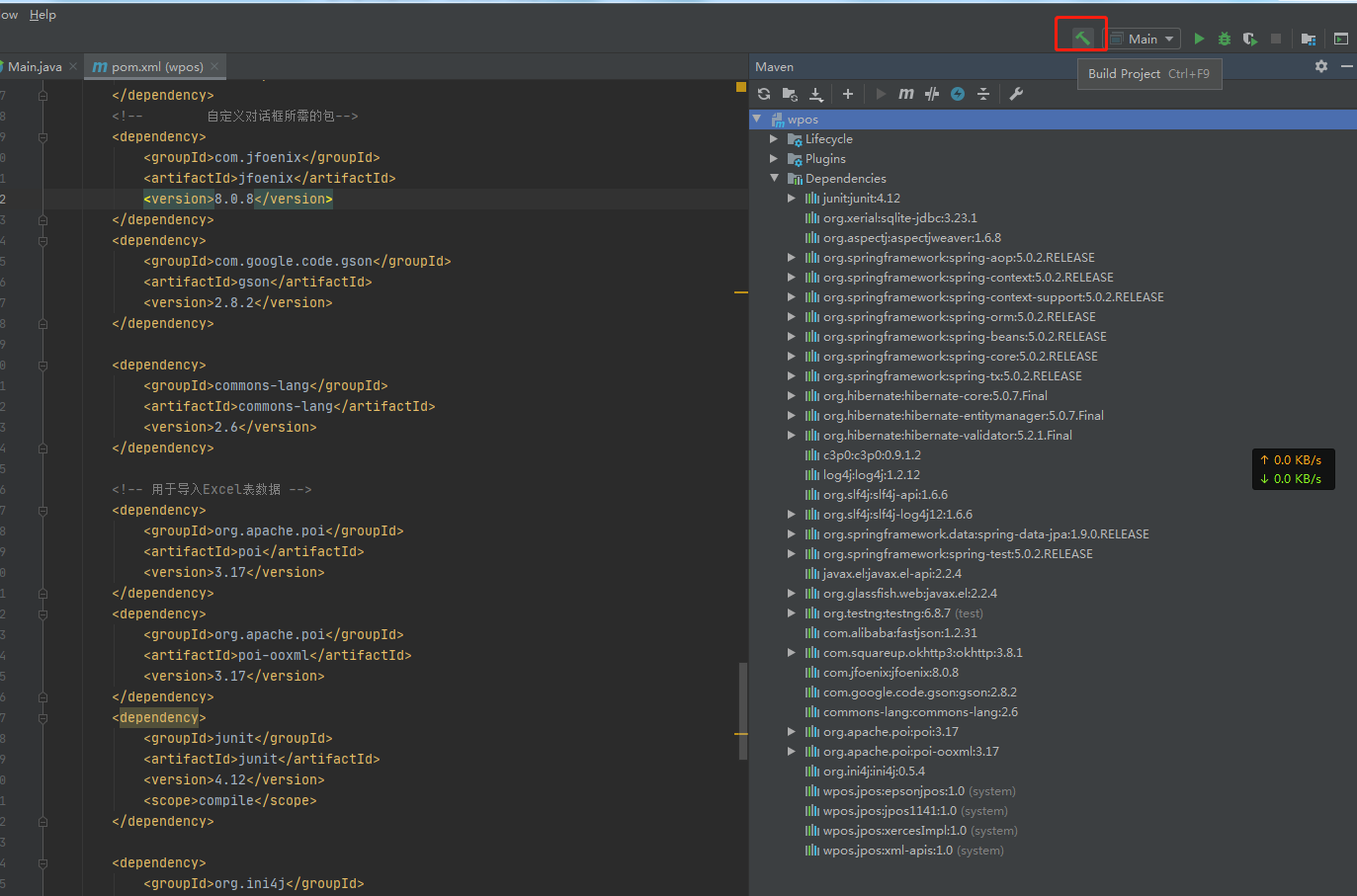Generate sources and update folders icon
The width and height of the screenshot is (1357, 896).
[x=790, y=94]
